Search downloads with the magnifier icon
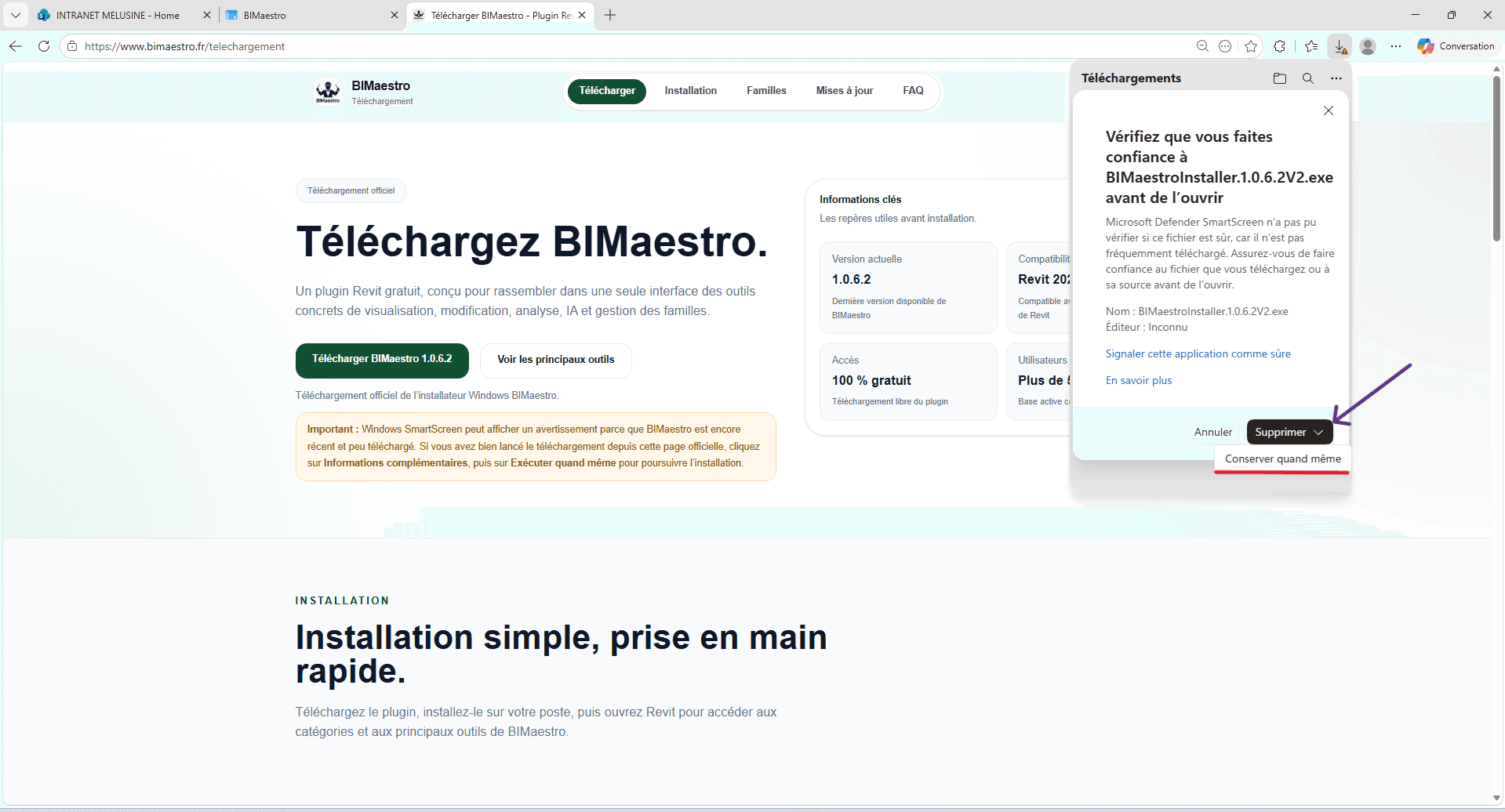The height and width of the screenshot is (812, 1505). tap(1308, 78)
